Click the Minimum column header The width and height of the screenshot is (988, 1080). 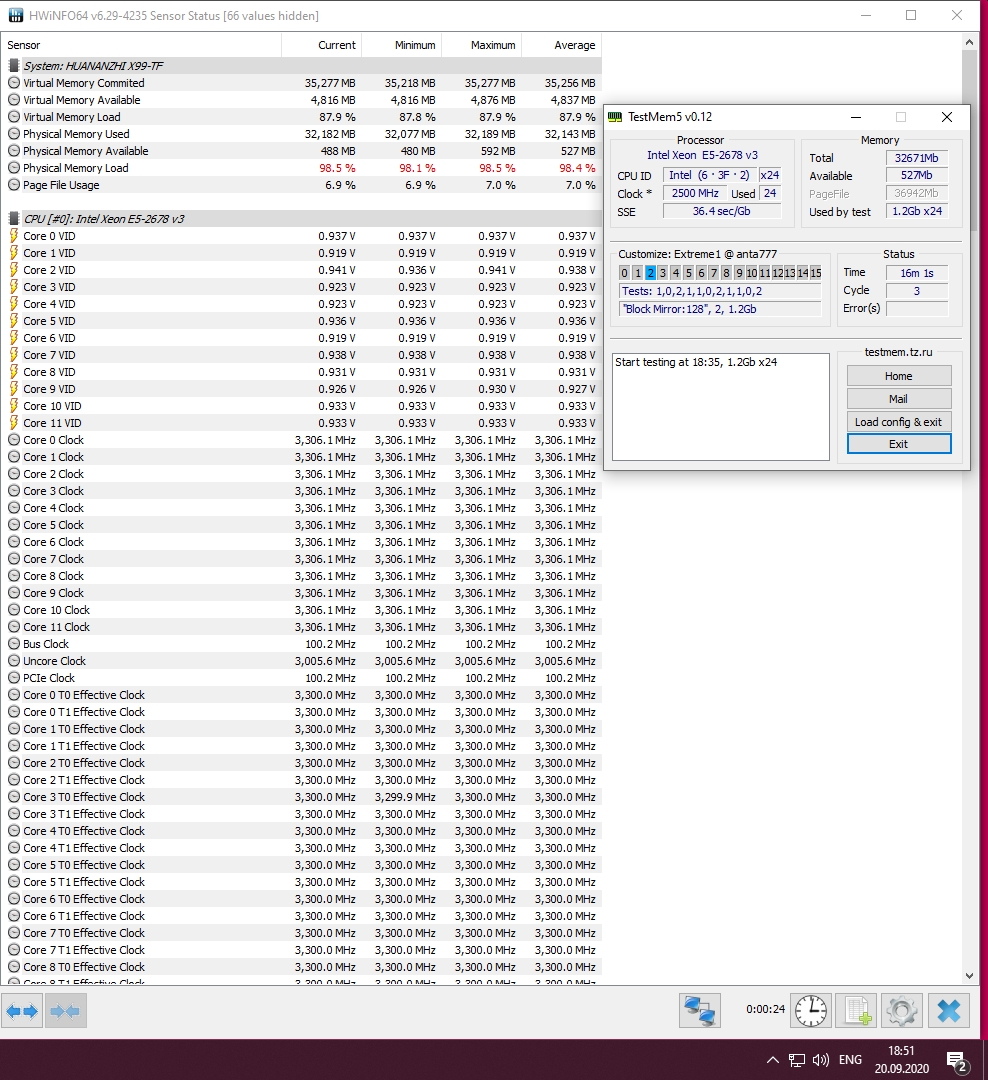pyautogui.click(x=401, y=45)
